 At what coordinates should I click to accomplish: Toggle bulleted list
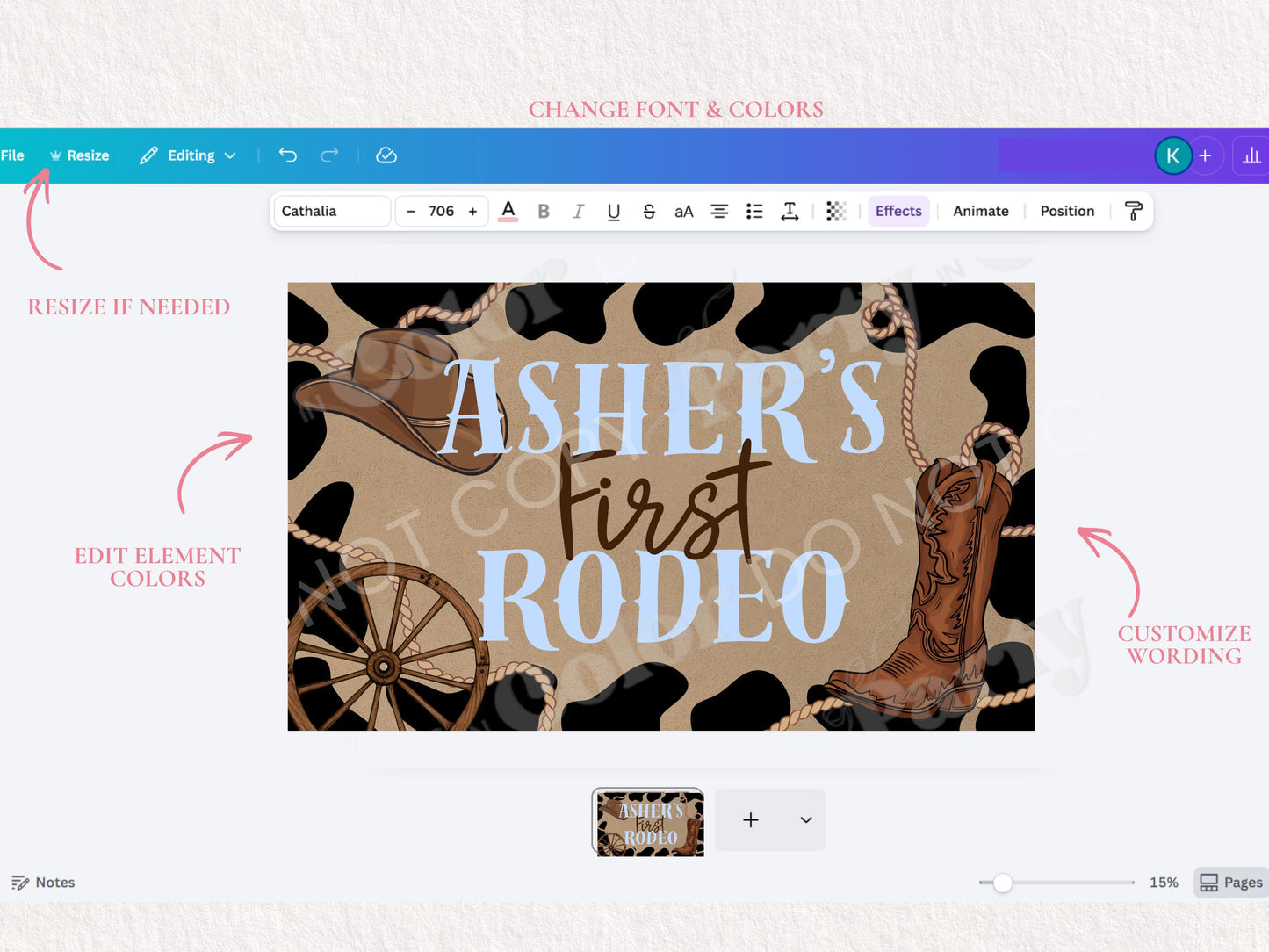point(754,211)
